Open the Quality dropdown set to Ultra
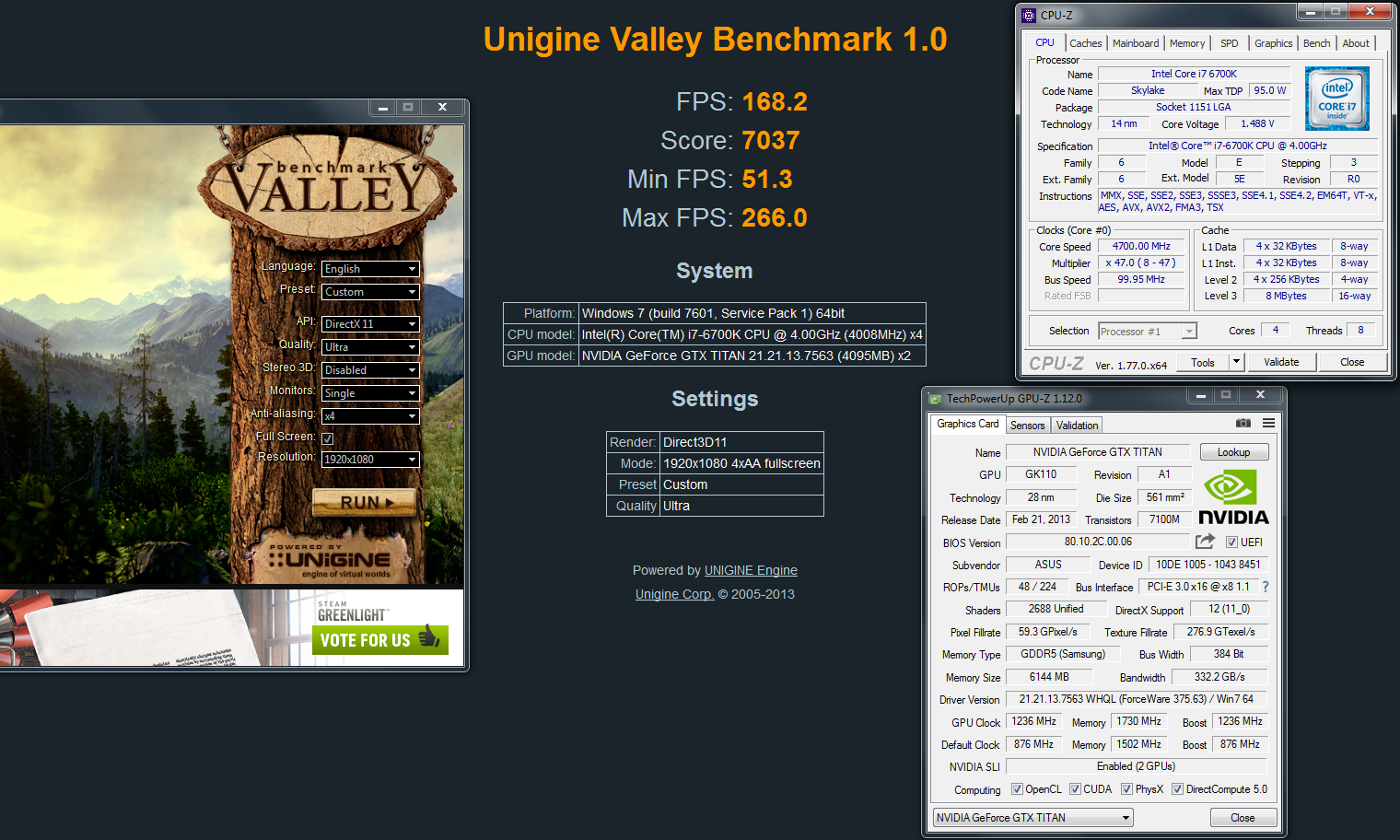This screenshot has height=840, width=1400. click(370, 347)
